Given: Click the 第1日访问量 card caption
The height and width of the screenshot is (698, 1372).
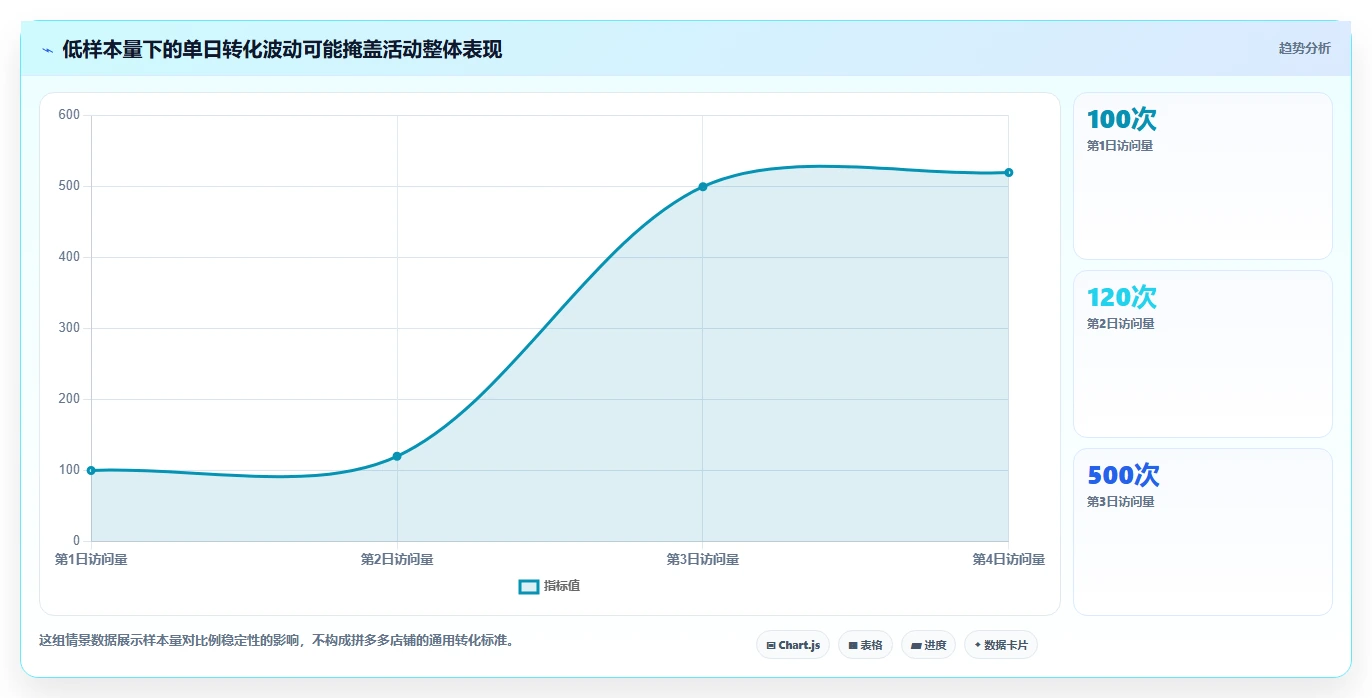Looking at the screenshot, I should (x=1120, y=146).
